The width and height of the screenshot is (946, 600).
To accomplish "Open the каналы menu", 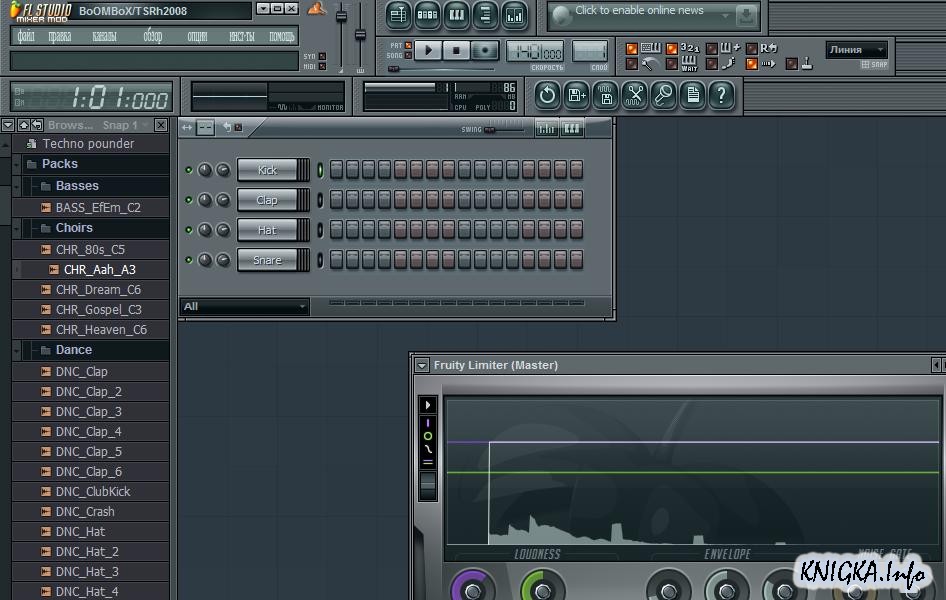I will (104, 36).
